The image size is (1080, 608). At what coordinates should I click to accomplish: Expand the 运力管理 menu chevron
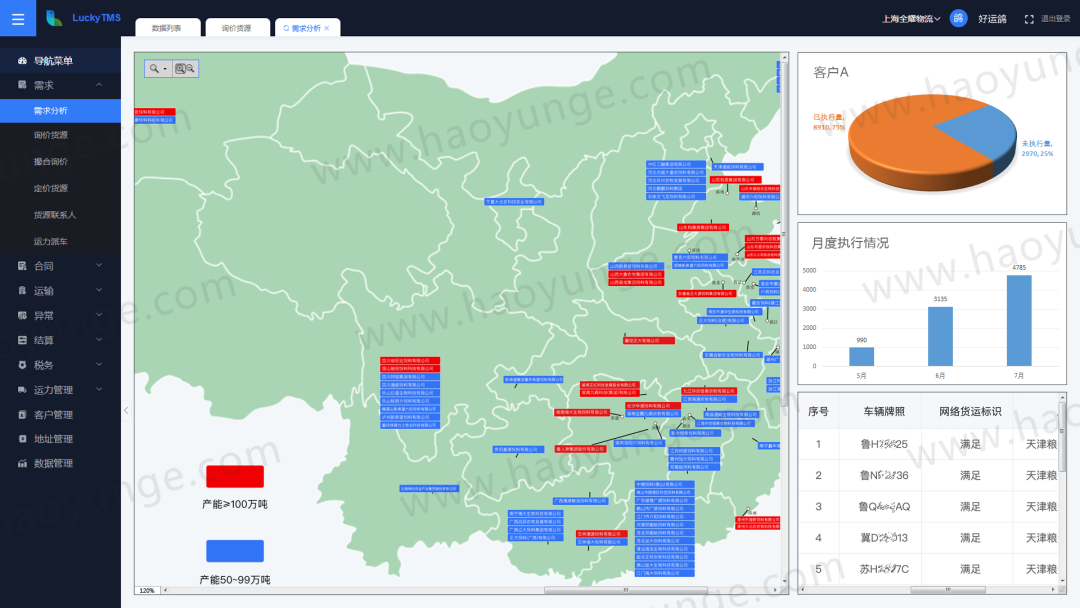coord(99,389)
